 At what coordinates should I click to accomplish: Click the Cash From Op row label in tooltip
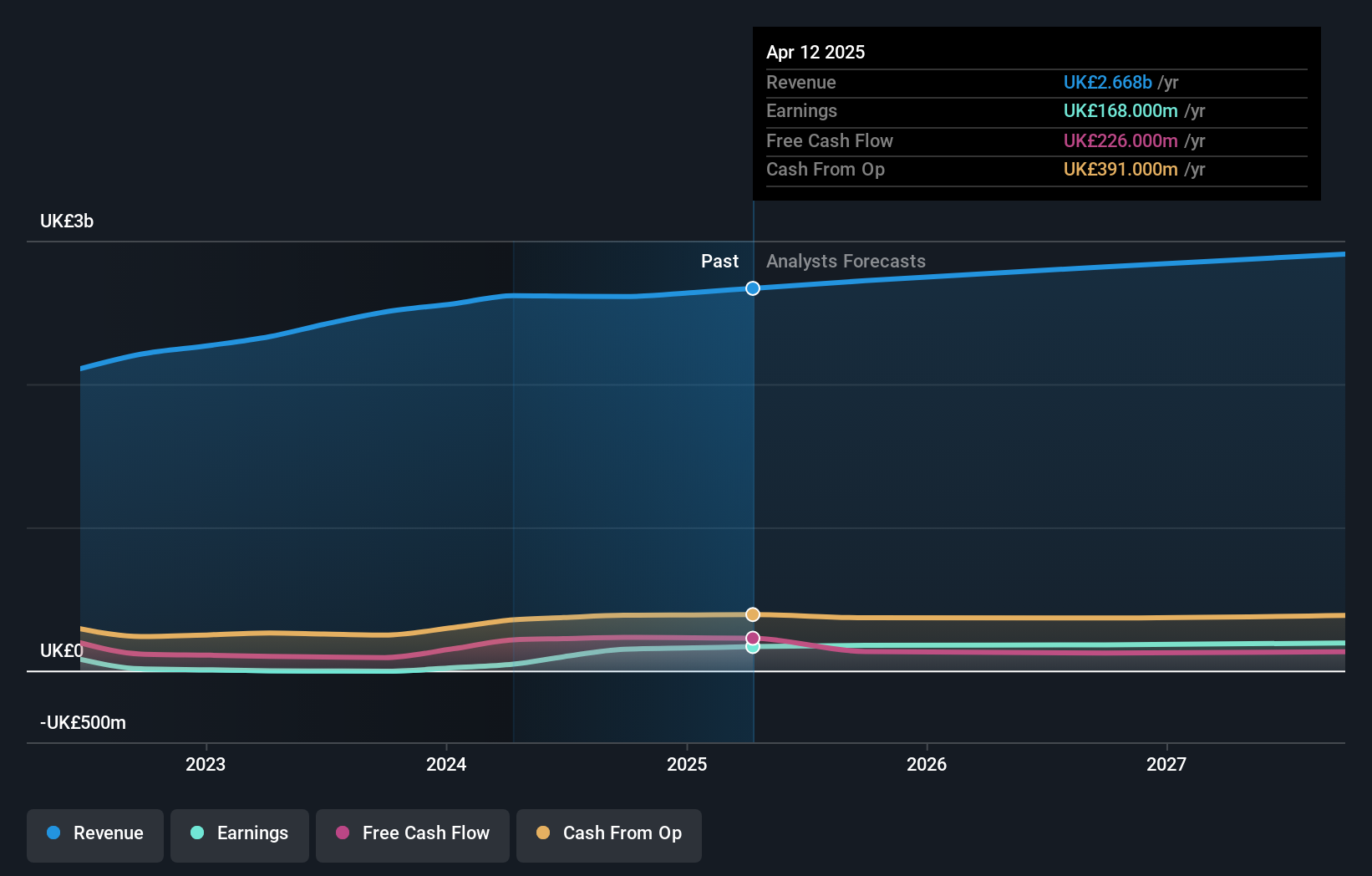point(826,170)
